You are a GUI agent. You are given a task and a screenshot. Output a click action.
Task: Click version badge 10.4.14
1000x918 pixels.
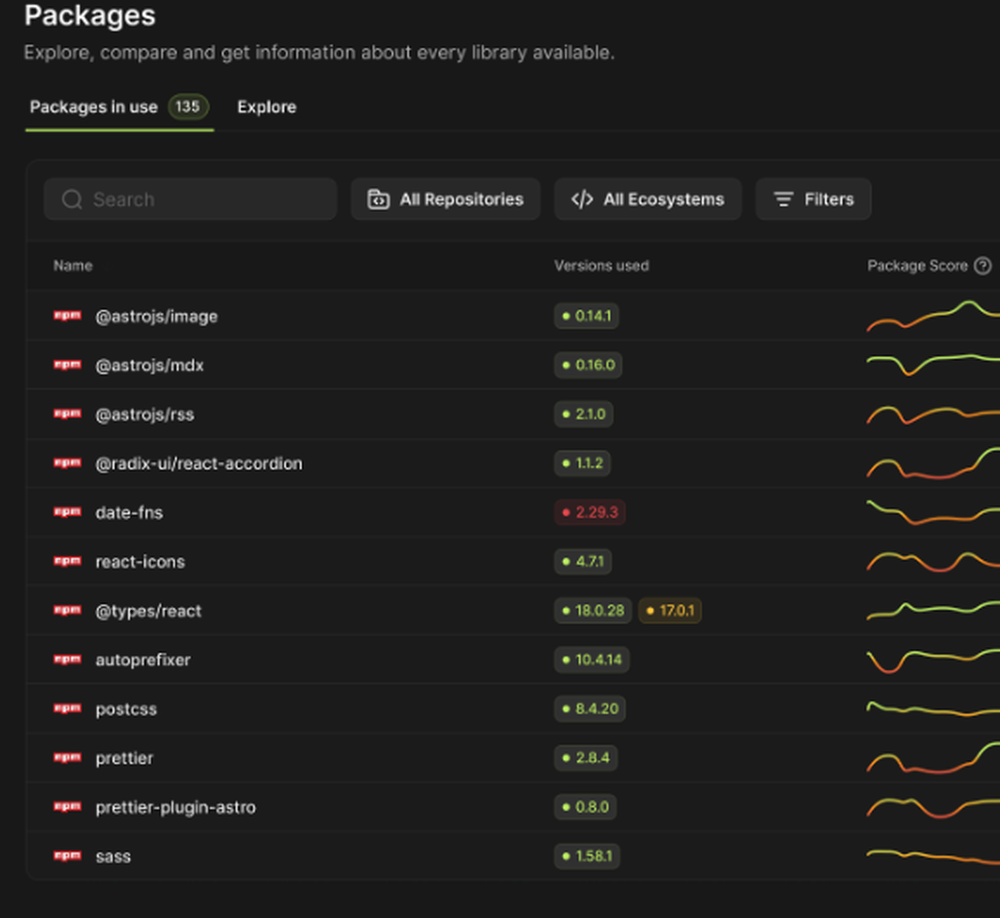[x=592, y=660]
